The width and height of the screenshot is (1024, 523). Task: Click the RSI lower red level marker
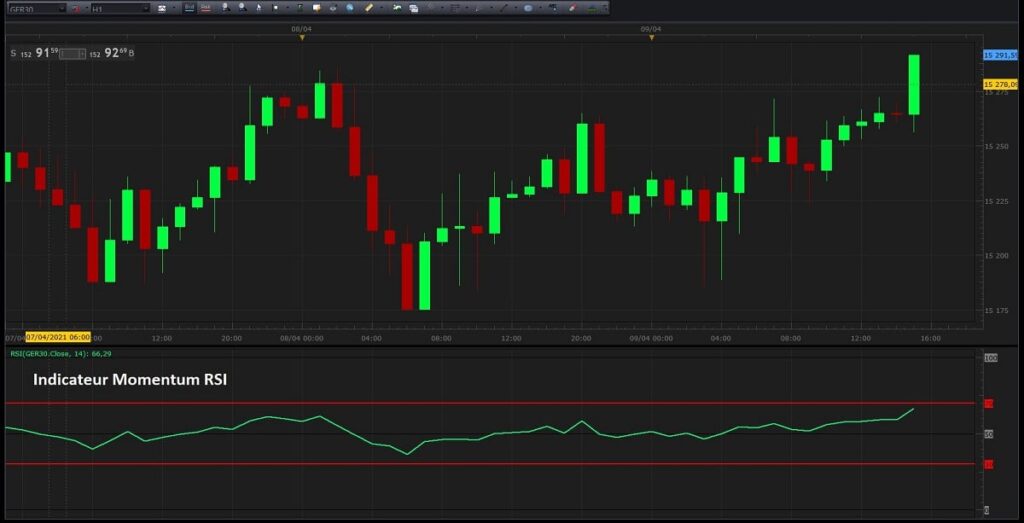point(989,464)
